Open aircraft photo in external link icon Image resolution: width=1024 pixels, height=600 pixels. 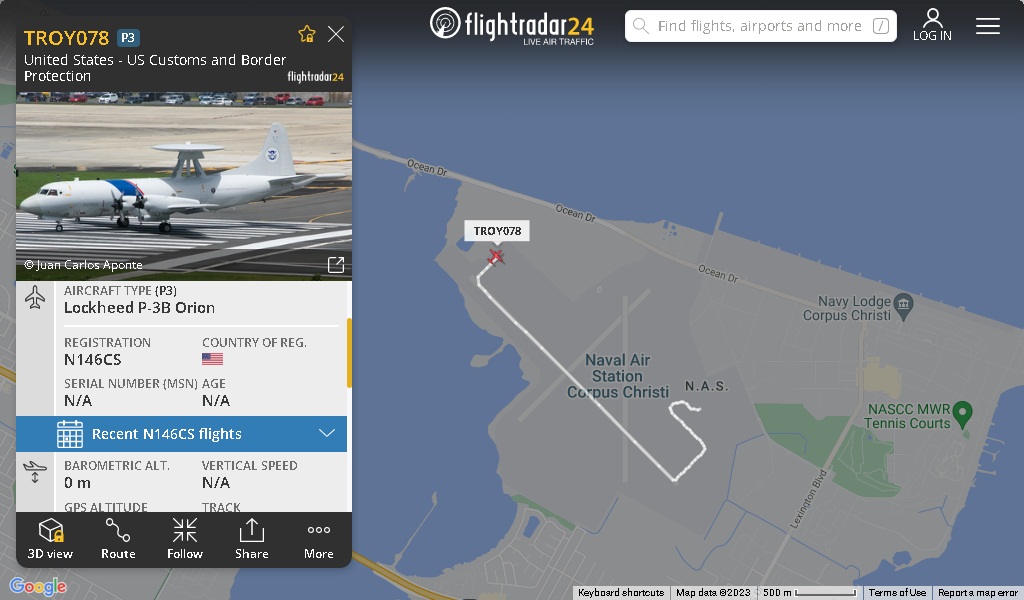[336, 264]
